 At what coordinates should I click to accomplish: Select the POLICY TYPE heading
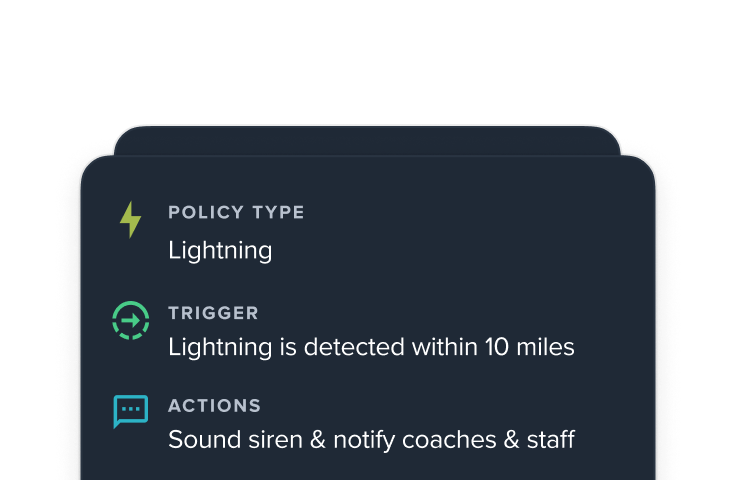[x=236, y=213]
